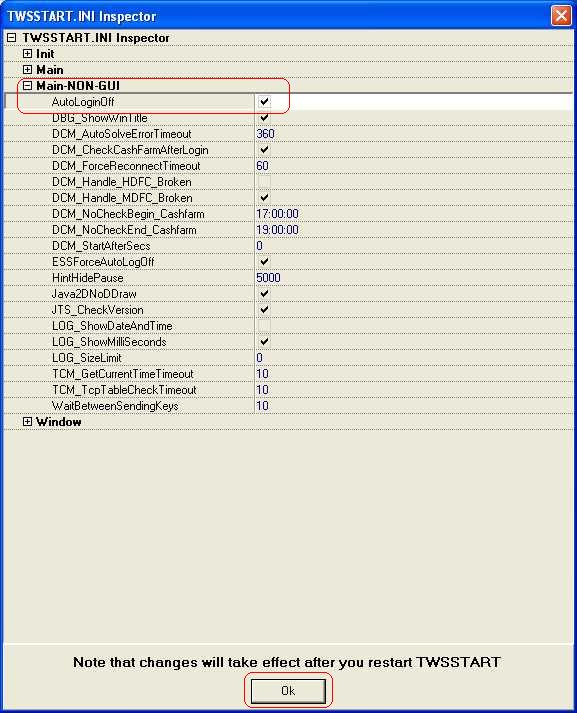Uncheck the JTS_CheckVersion checkbox
This screenshot has height=713, width=577.
pos(264,310)
